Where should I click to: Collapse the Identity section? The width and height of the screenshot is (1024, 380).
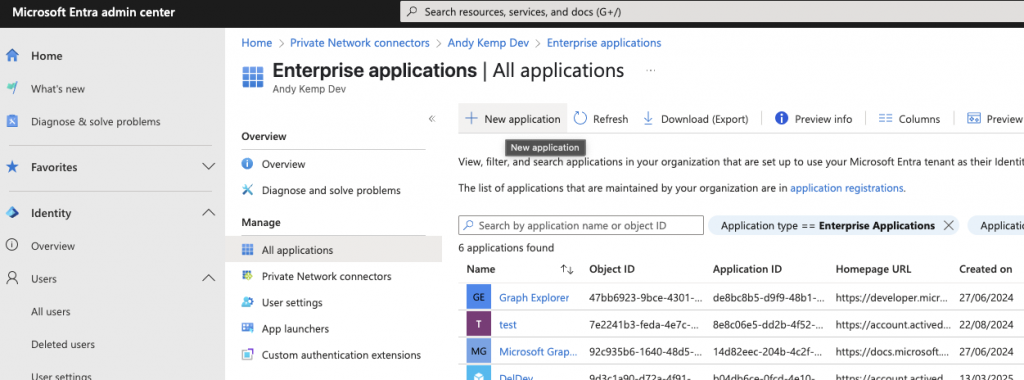(x=208, y=213)
